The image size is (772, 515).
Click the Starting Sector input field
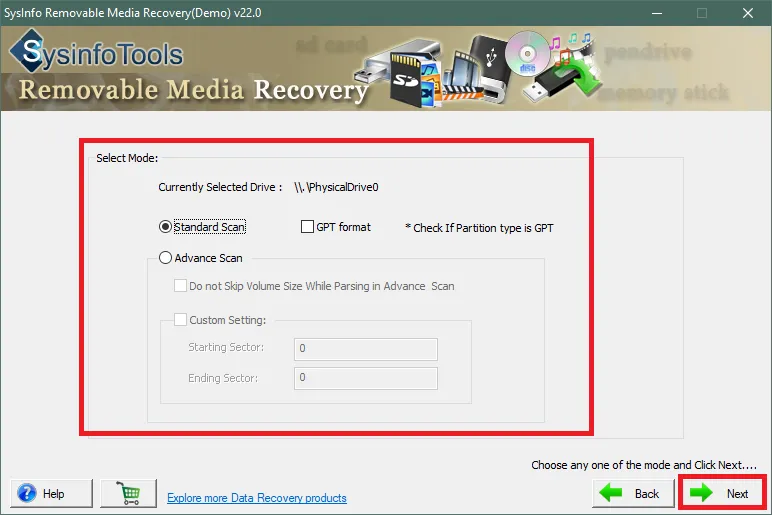[366, 349]
